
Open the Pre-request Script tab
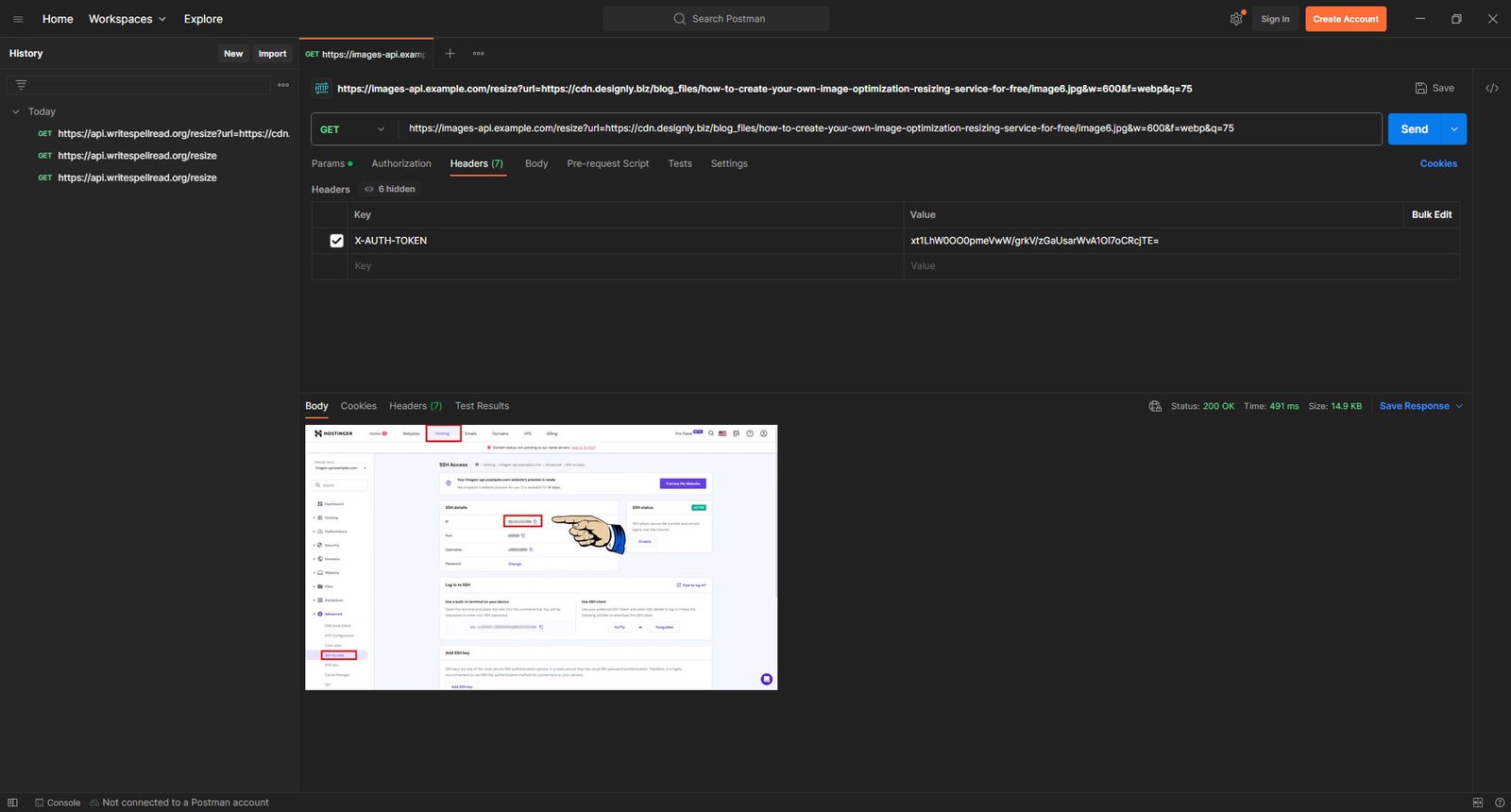click(x=608, y=163)
